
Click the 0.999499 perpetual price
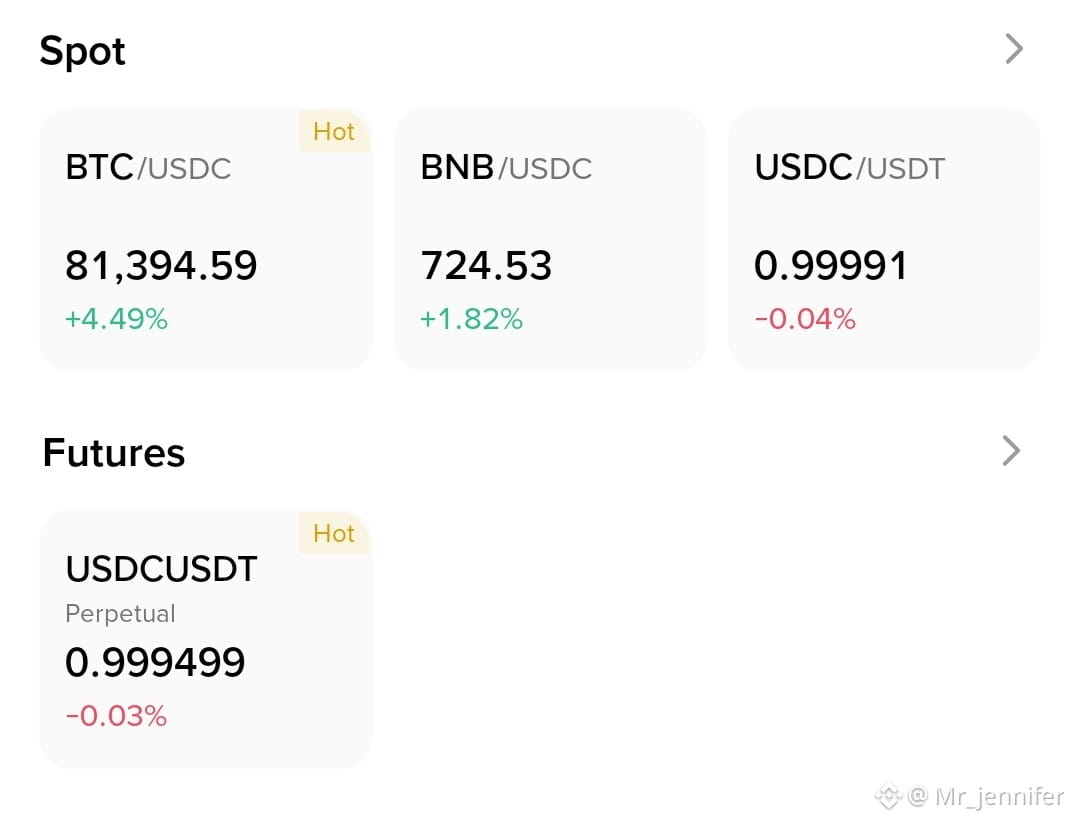[155, 662]
